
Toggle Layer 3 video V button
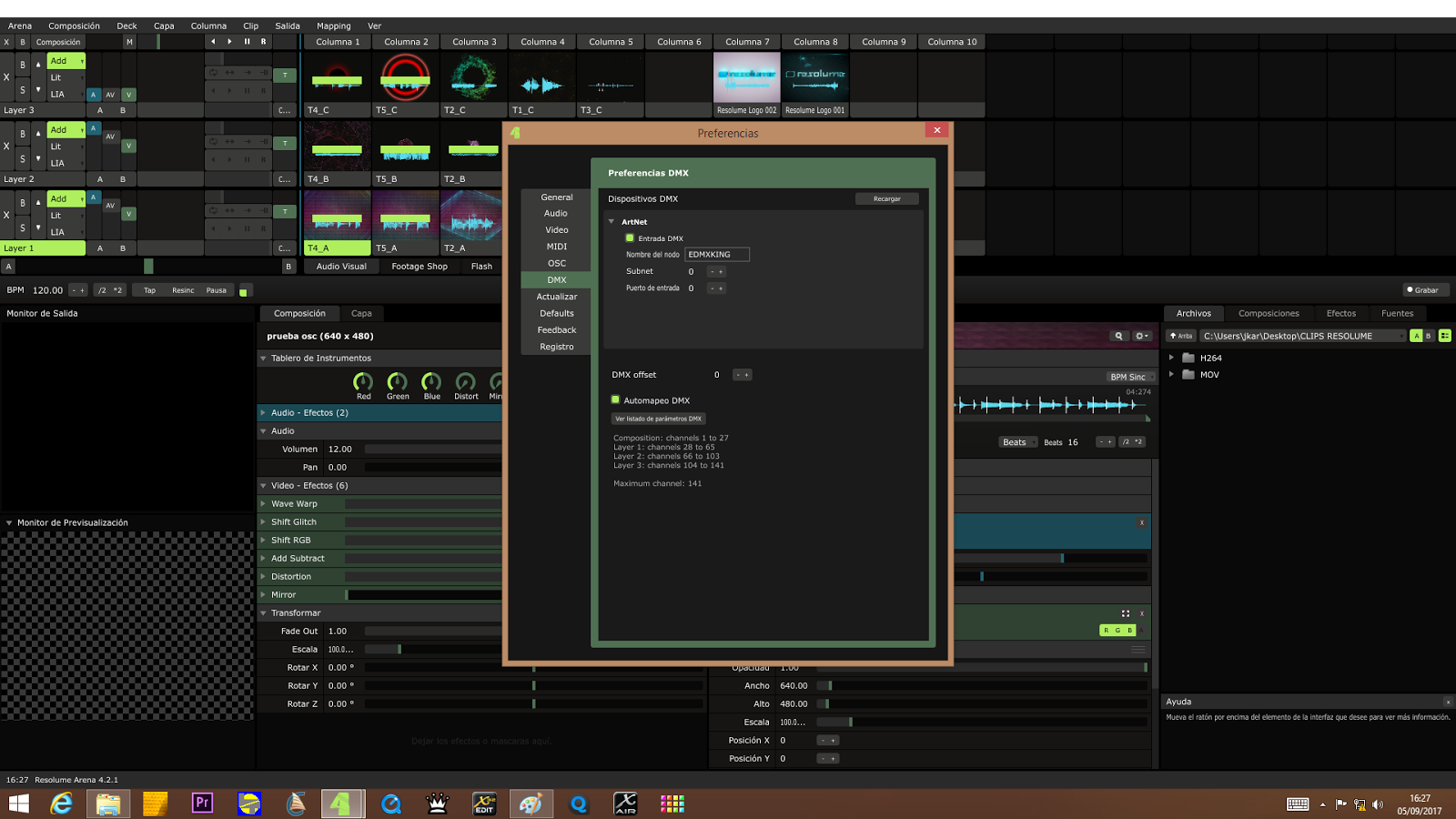[129, 94]
